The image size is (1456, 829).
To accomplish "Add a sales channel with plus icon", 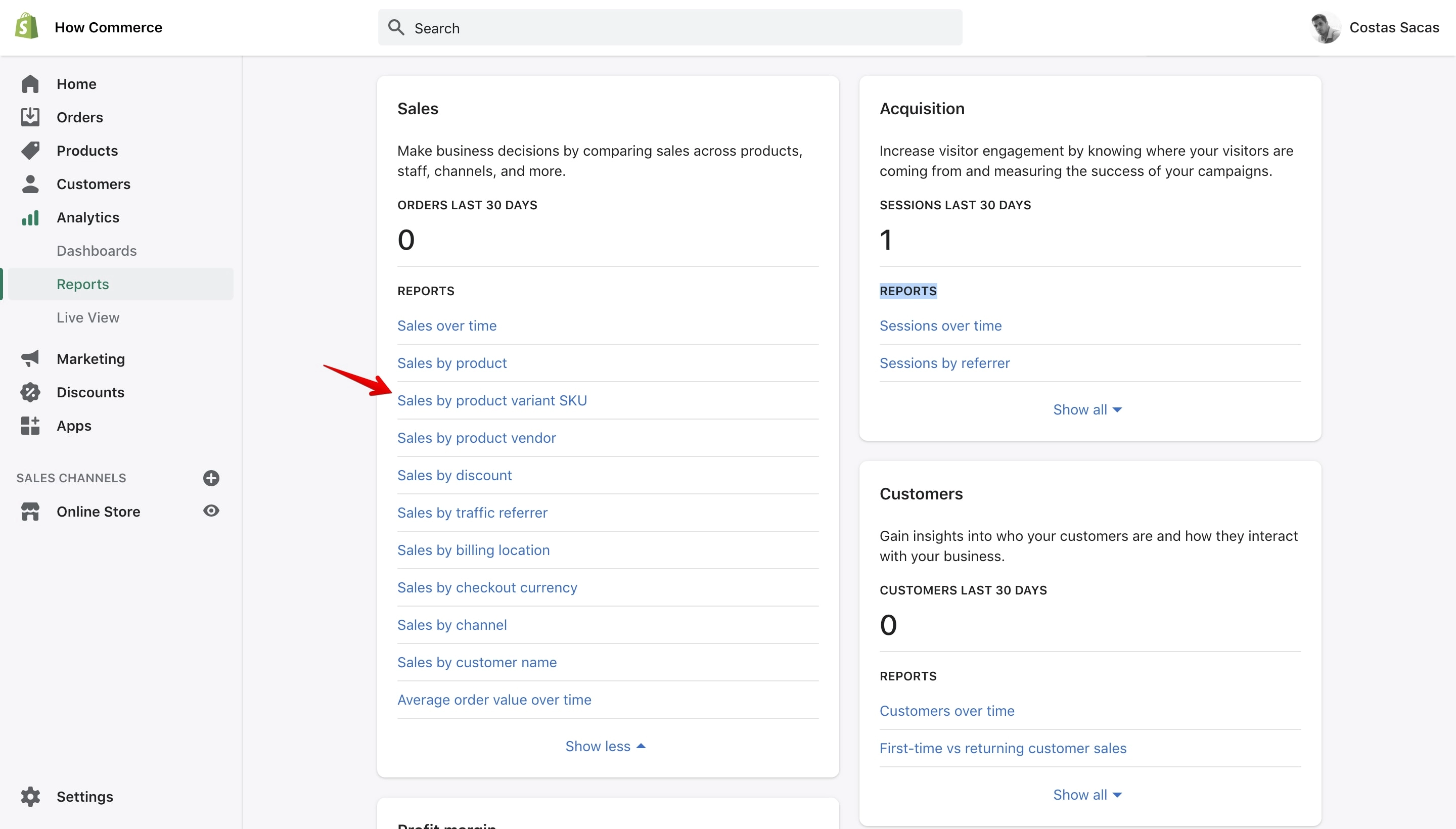I will pyautogui.click(x=211, y=478).
